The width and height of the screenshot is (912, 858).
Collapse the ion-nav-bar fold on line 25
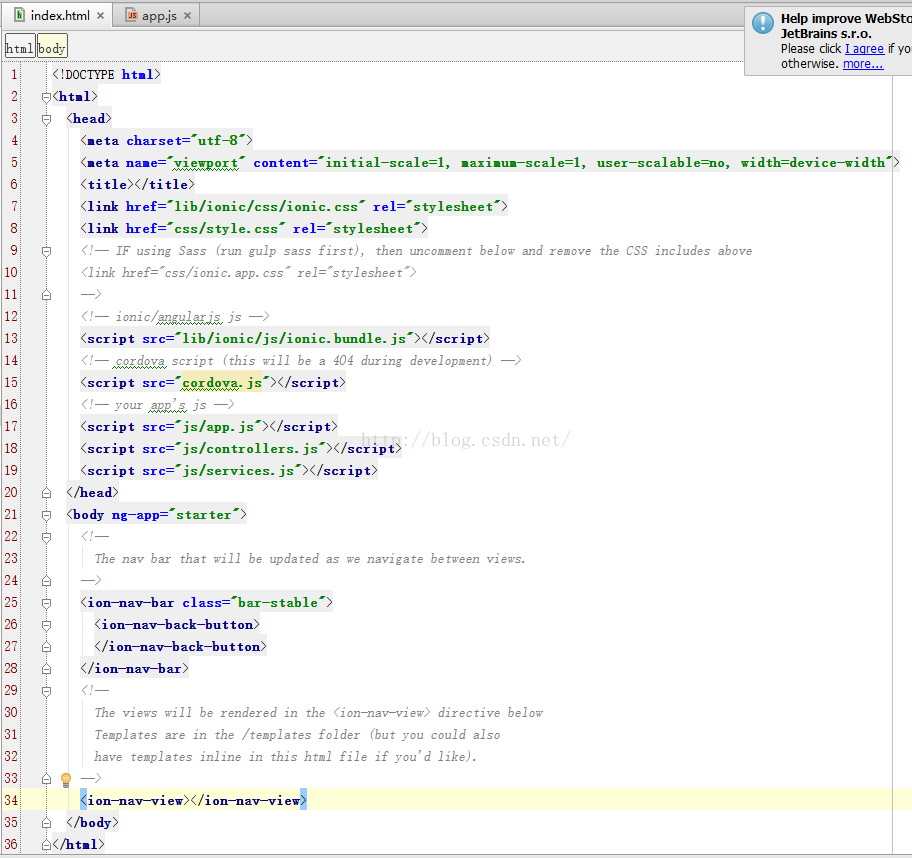tap(47, 603)
